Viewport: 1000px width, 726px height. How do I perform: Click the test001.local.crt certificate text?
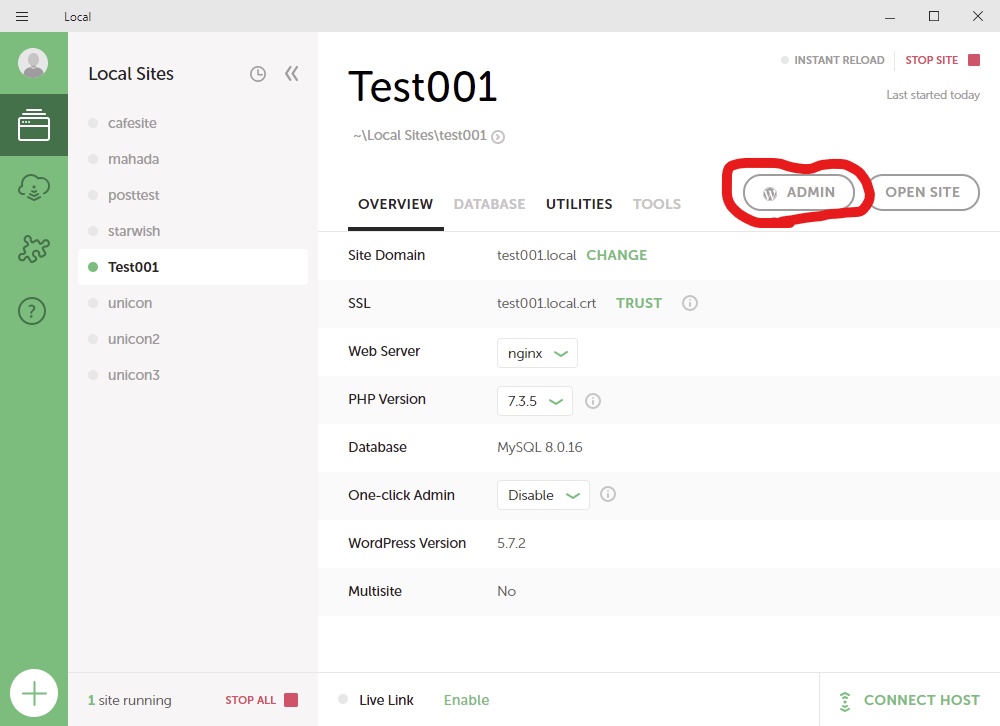tap(547, 303)
